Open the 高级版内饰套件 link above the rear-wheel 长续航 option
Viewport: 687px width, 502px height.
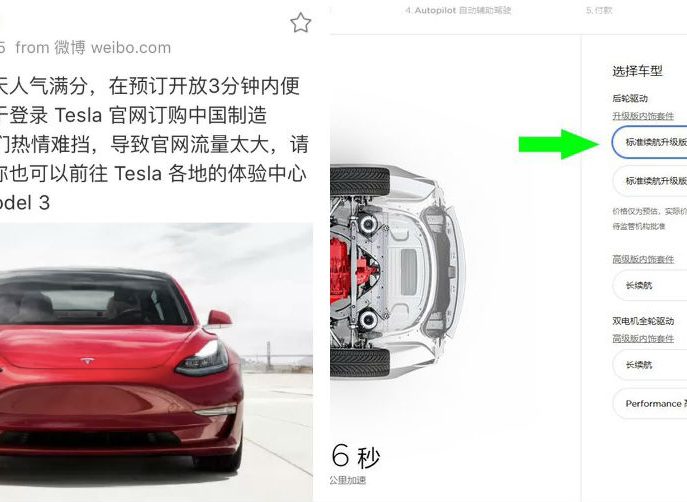point(643,259)
